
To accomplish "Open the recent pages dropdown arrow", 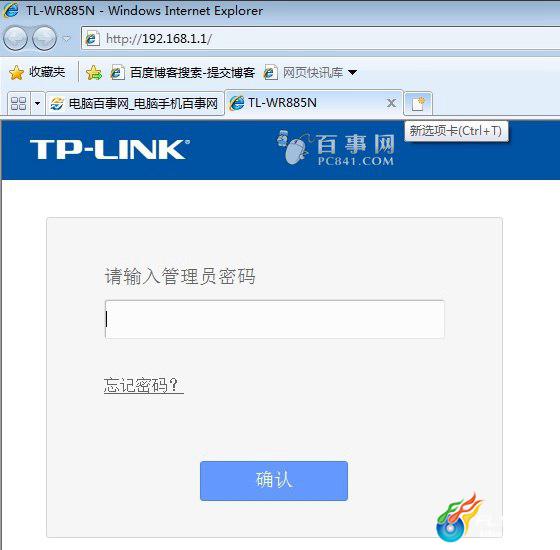I will [67, 38].
